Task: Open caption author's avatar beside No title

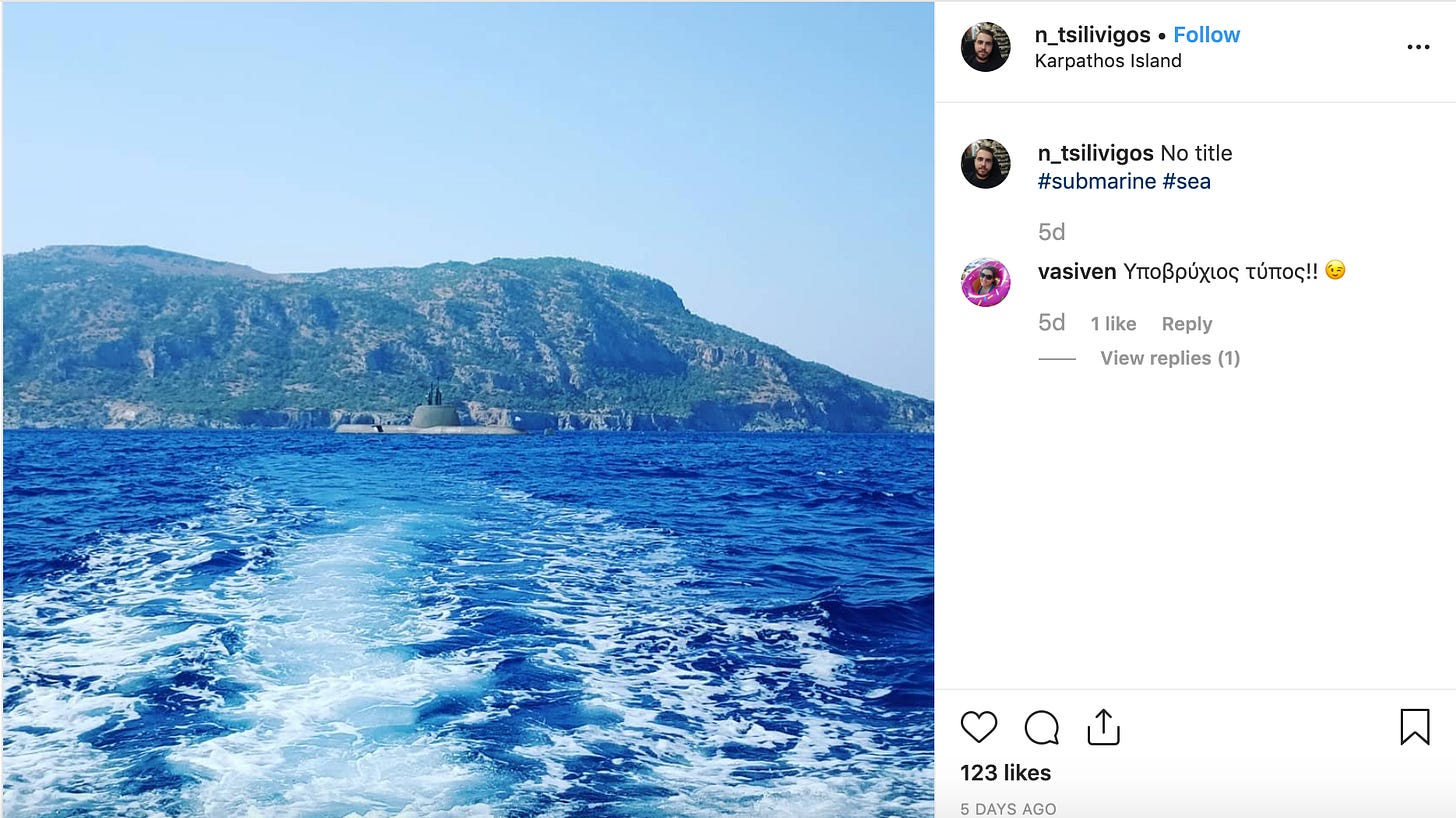Action: [985, 164]
